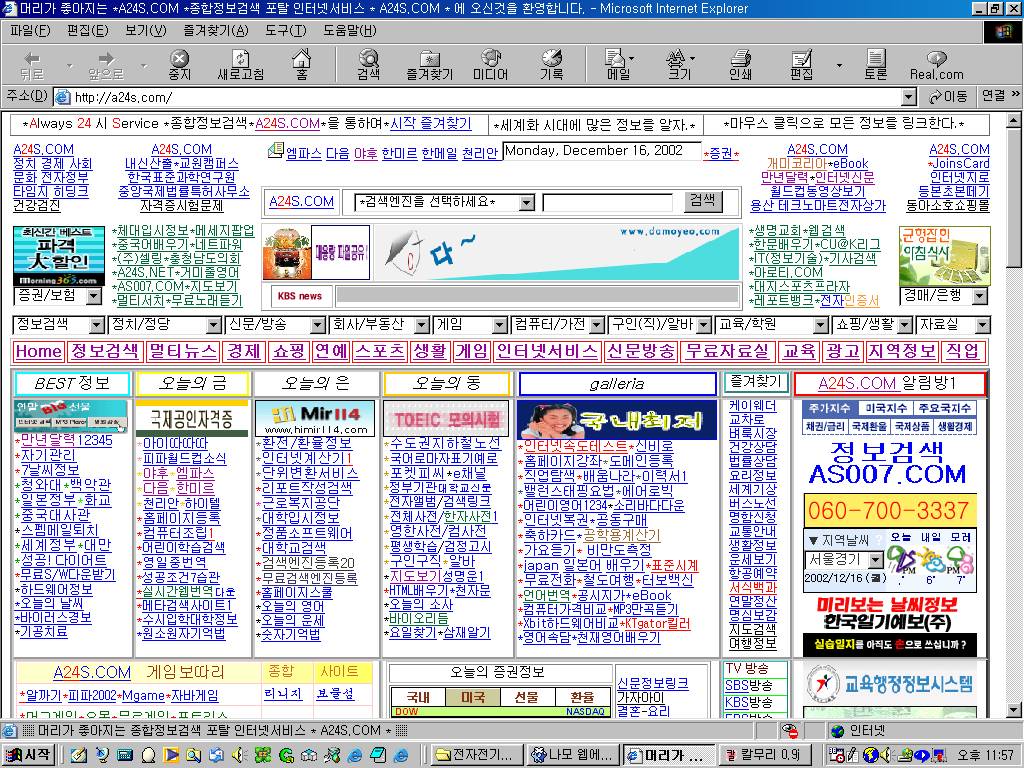The height and width of the screenshot is (768, 1024).
Task: Open the 검색 panel from the browser toolbar
Action: tap(368, 65)
